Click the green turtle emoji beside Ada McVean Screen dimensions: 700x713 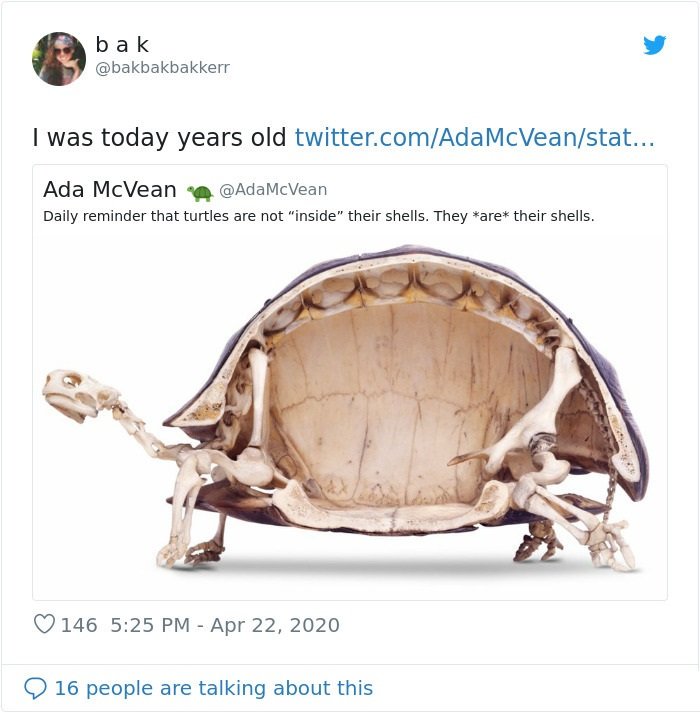(x=200, y=192)
